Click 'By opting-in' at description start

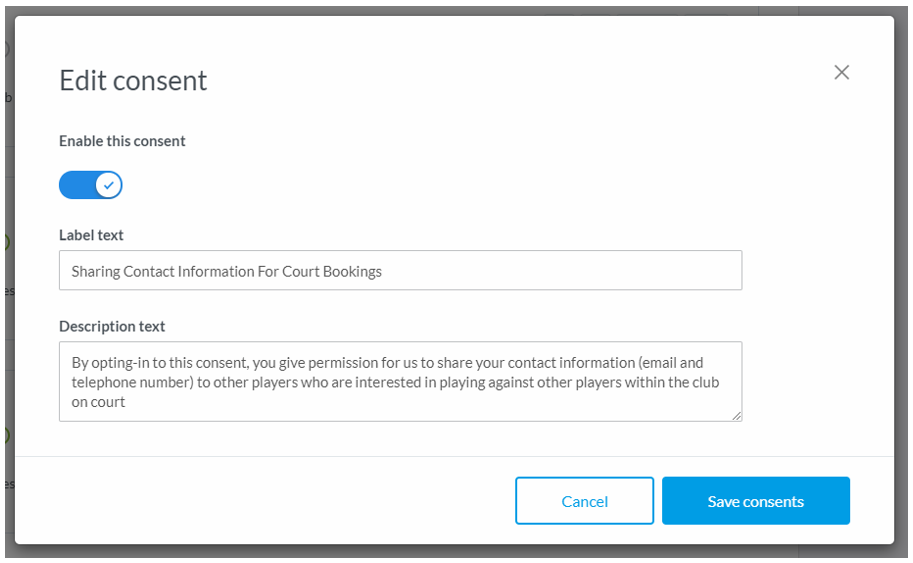pos(110,363)
